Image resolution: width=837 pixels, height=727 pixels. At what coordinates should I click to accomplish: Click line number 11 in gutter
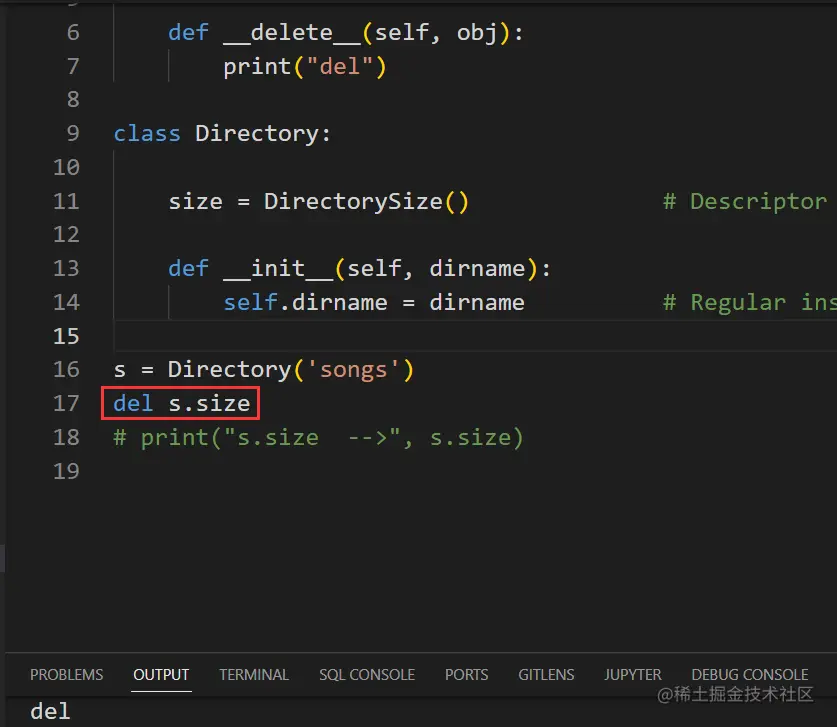tap(66, 201)
